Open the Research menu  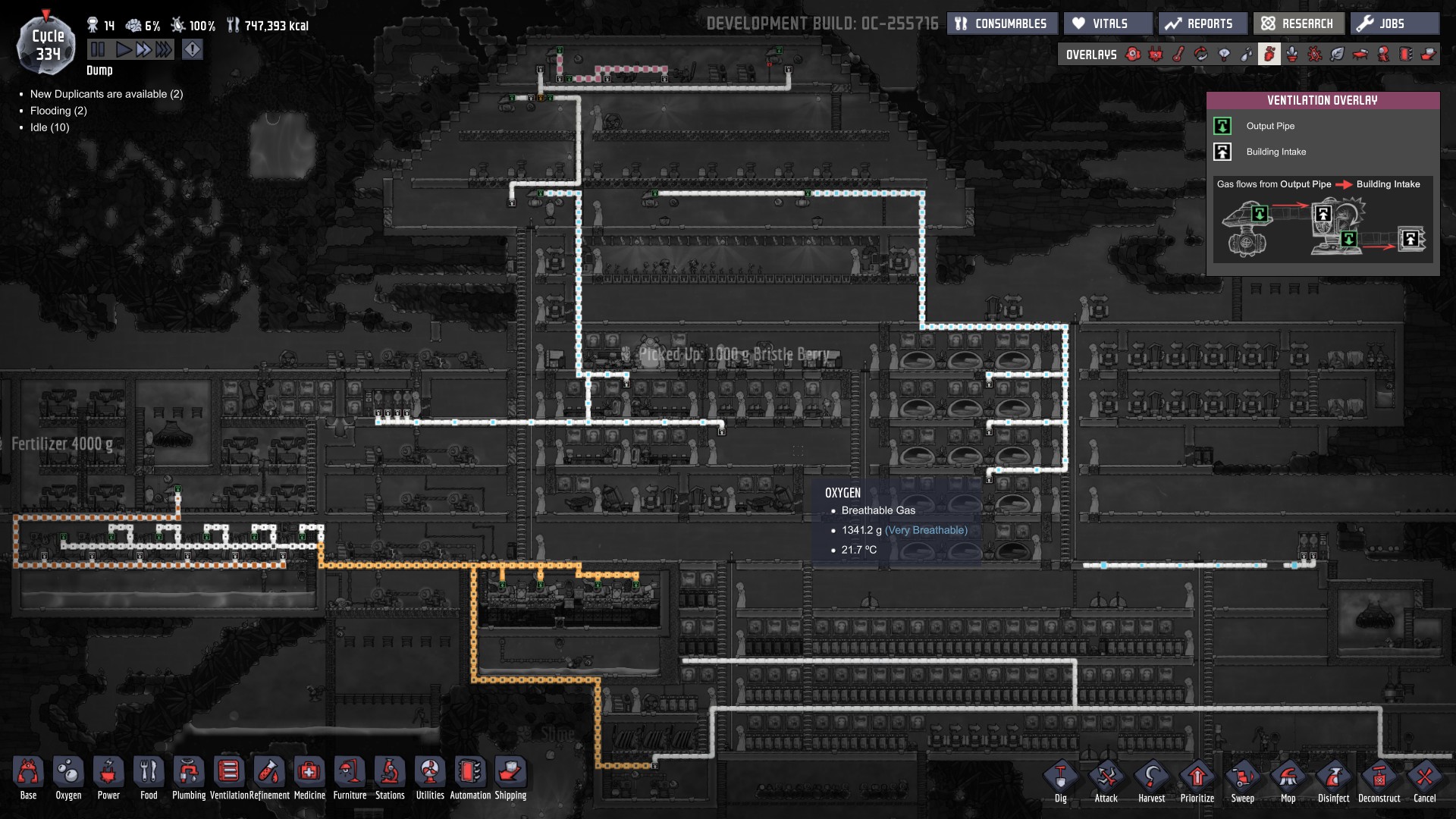click(1298, 24)
